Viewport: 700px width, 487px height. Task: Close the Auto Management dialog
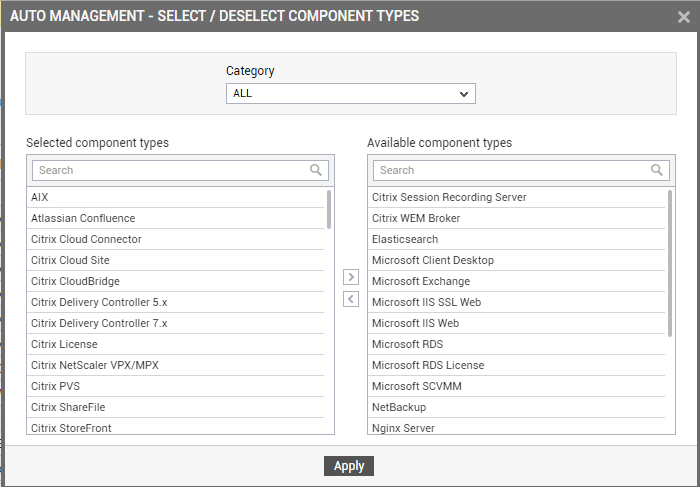tap(683, 17)
